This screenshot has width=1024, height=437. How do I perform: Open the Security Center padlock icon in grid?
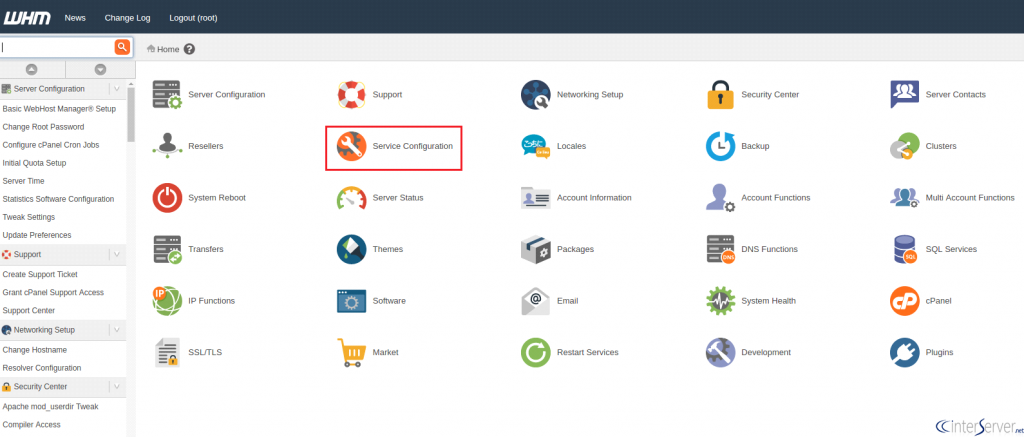click(720, 95)
